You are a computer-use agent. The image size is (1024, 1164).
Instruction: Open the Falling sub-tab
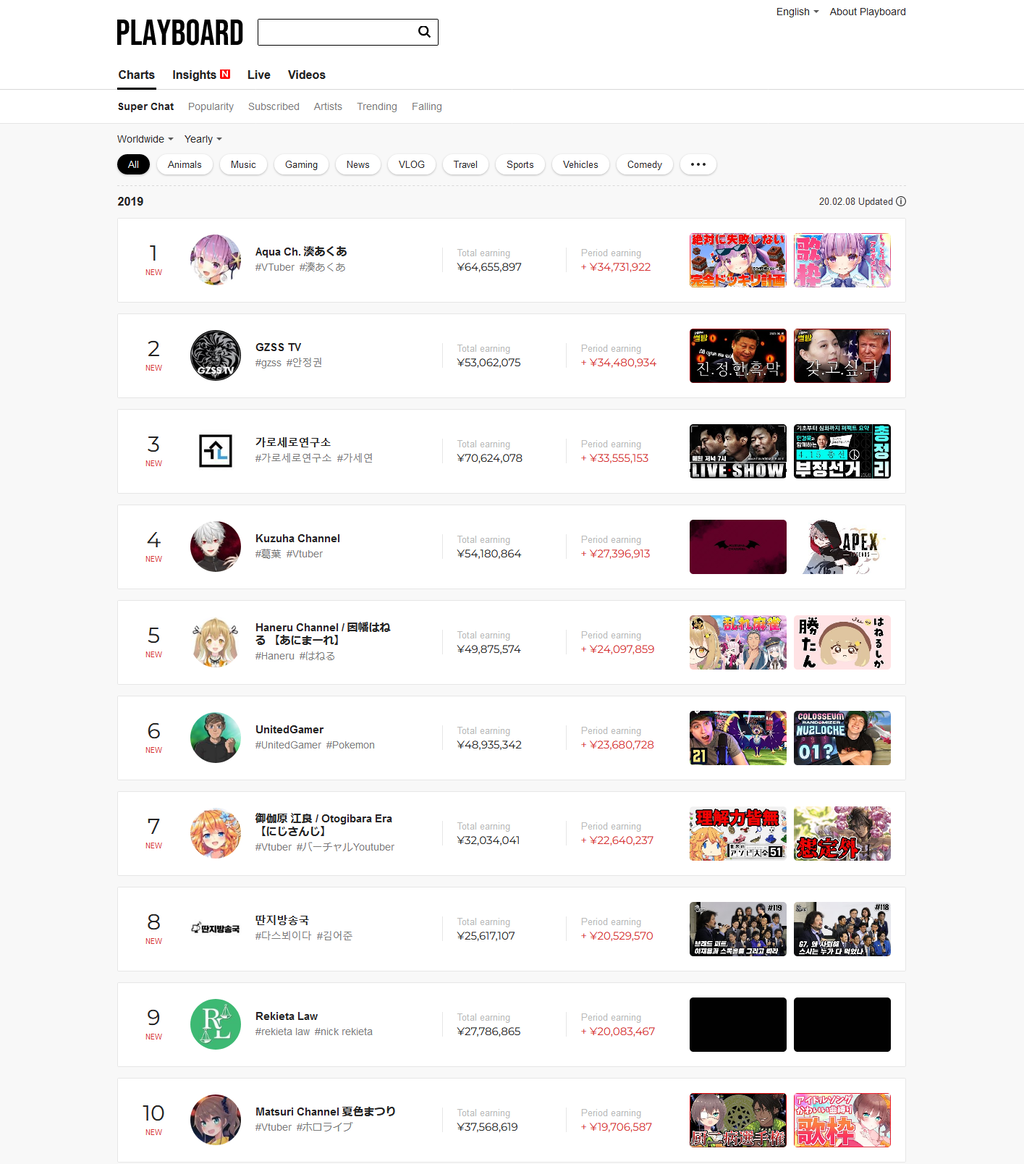[x=427, y=107]
